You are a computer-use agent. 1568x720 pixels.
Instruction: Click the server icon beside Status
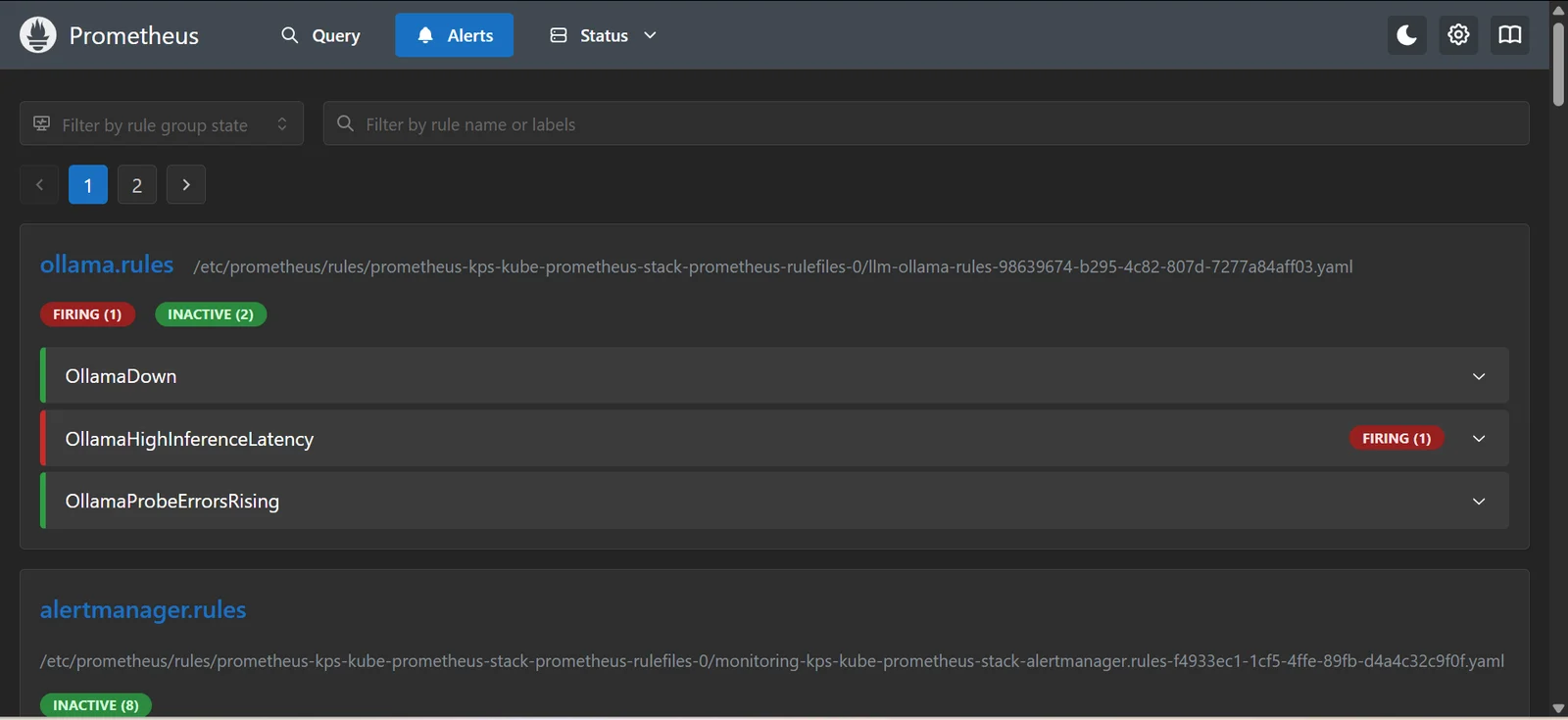(x=559, y=35)
